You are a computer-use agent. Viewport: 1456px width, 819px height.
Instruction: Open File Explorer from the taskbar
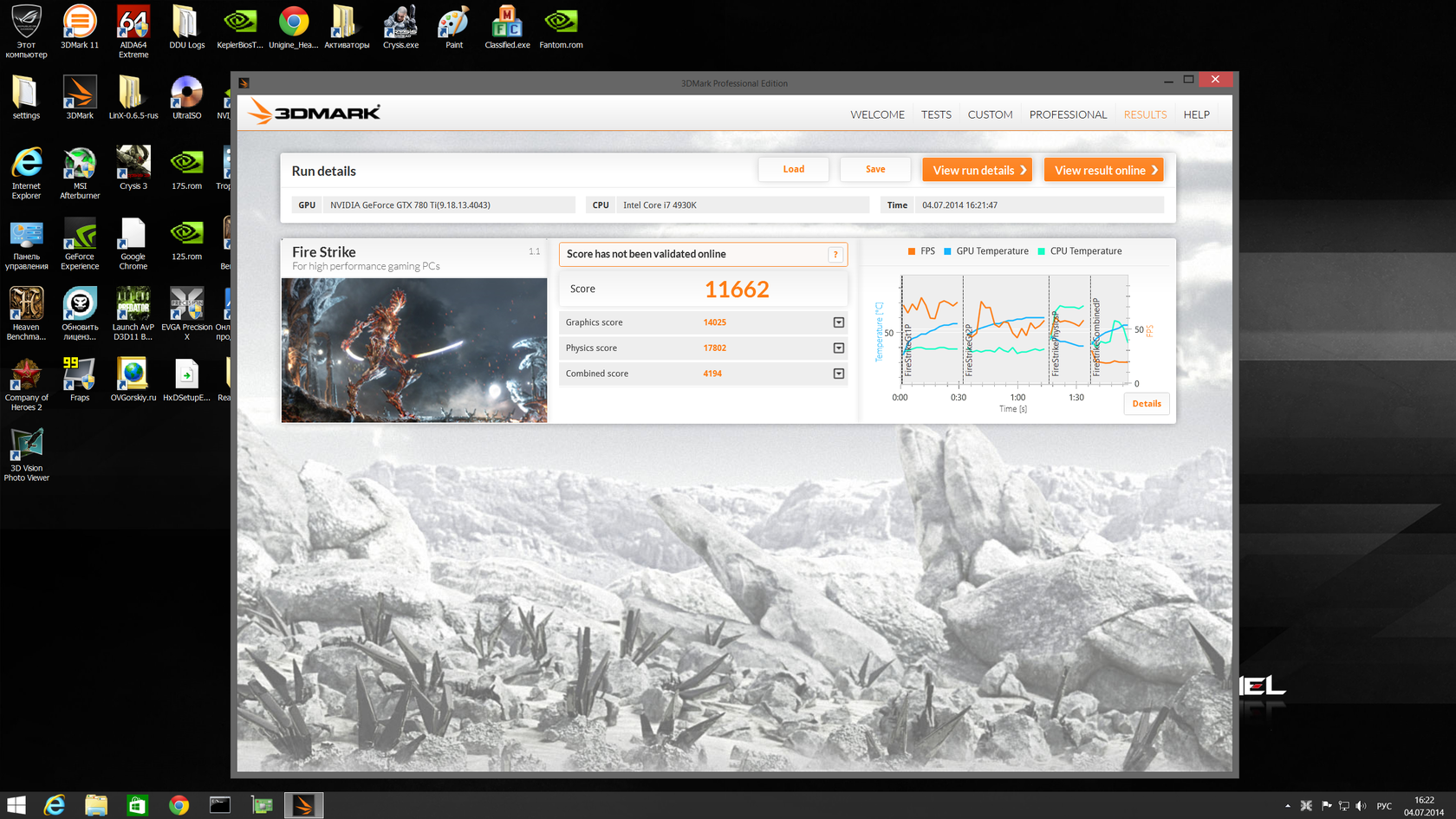click(x=95, y=805)
